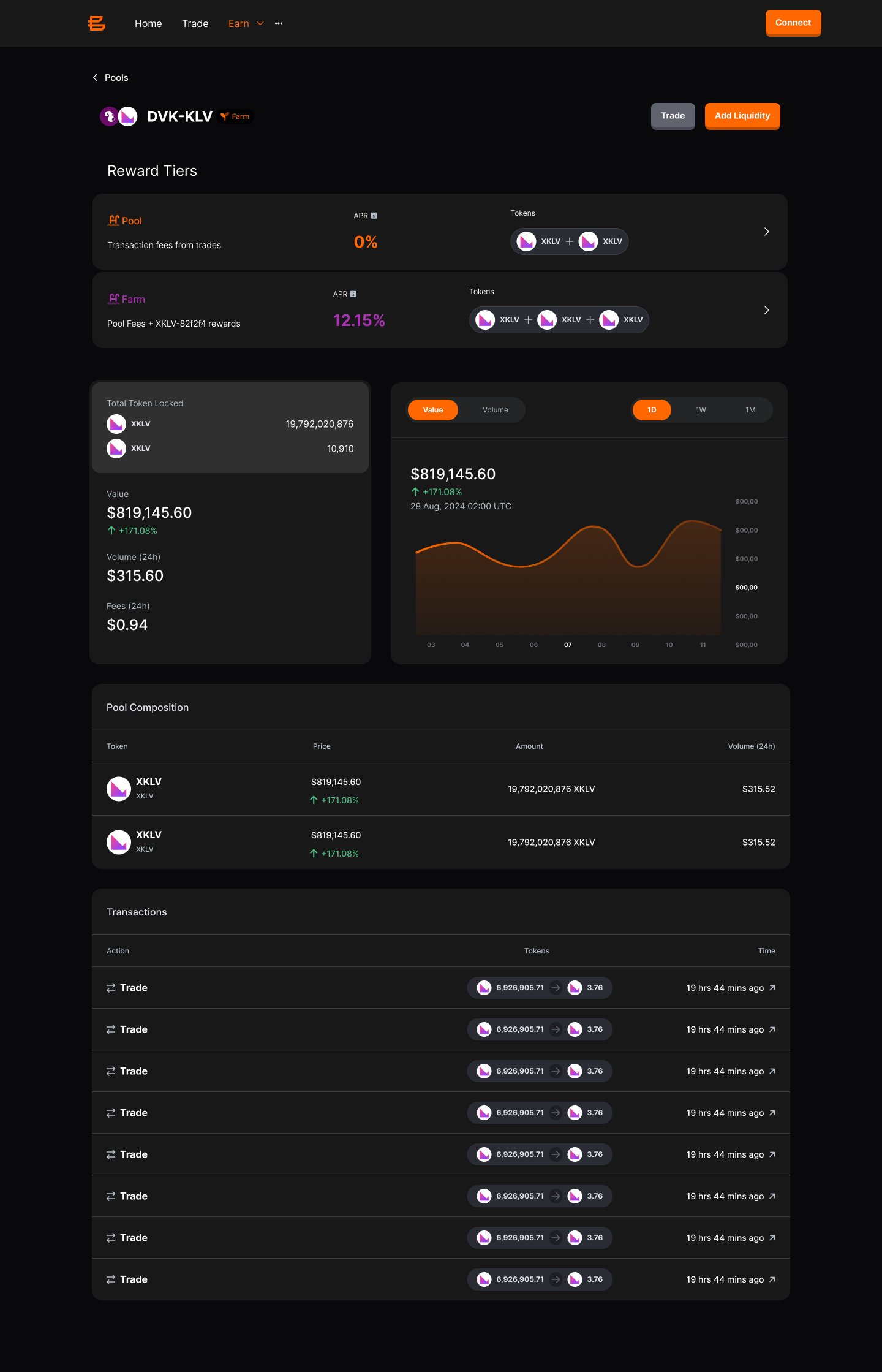Click the token icon beside 19,792,020,876 in Total Token Locked
The width and height of the screenshot is (882, 1372).
point(116,424)
